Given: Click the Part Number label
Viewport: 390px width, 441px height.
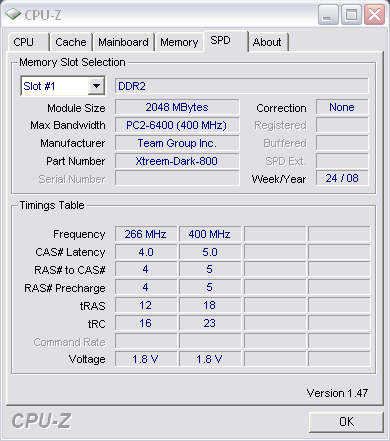Looking at the screenshot, I should (76, 161).
